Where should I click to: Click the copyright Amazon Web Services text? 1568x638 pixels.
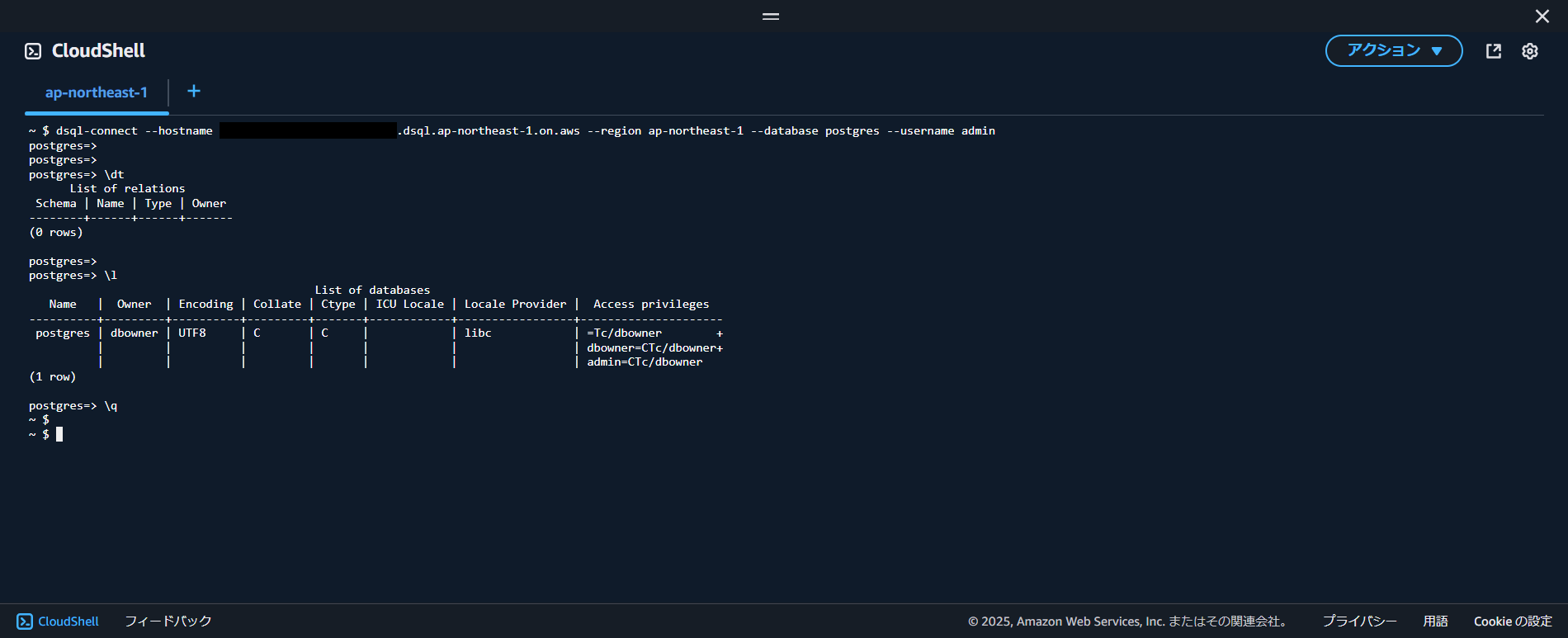click(1127, 621)
